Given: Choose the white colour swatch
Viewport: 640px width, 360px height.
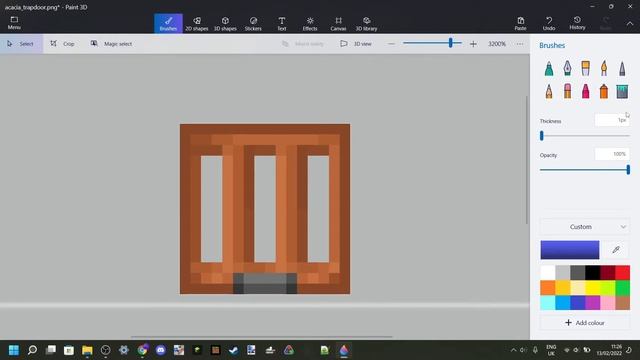Looking at the screenshot, I should [548, 273].
